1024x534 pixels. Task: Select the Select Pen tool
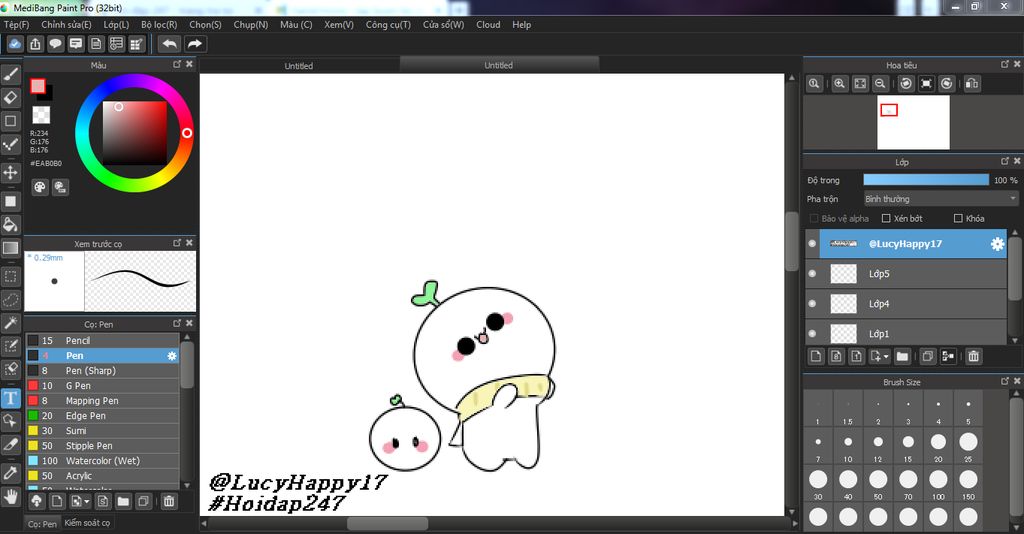click(x=10, y=347)
